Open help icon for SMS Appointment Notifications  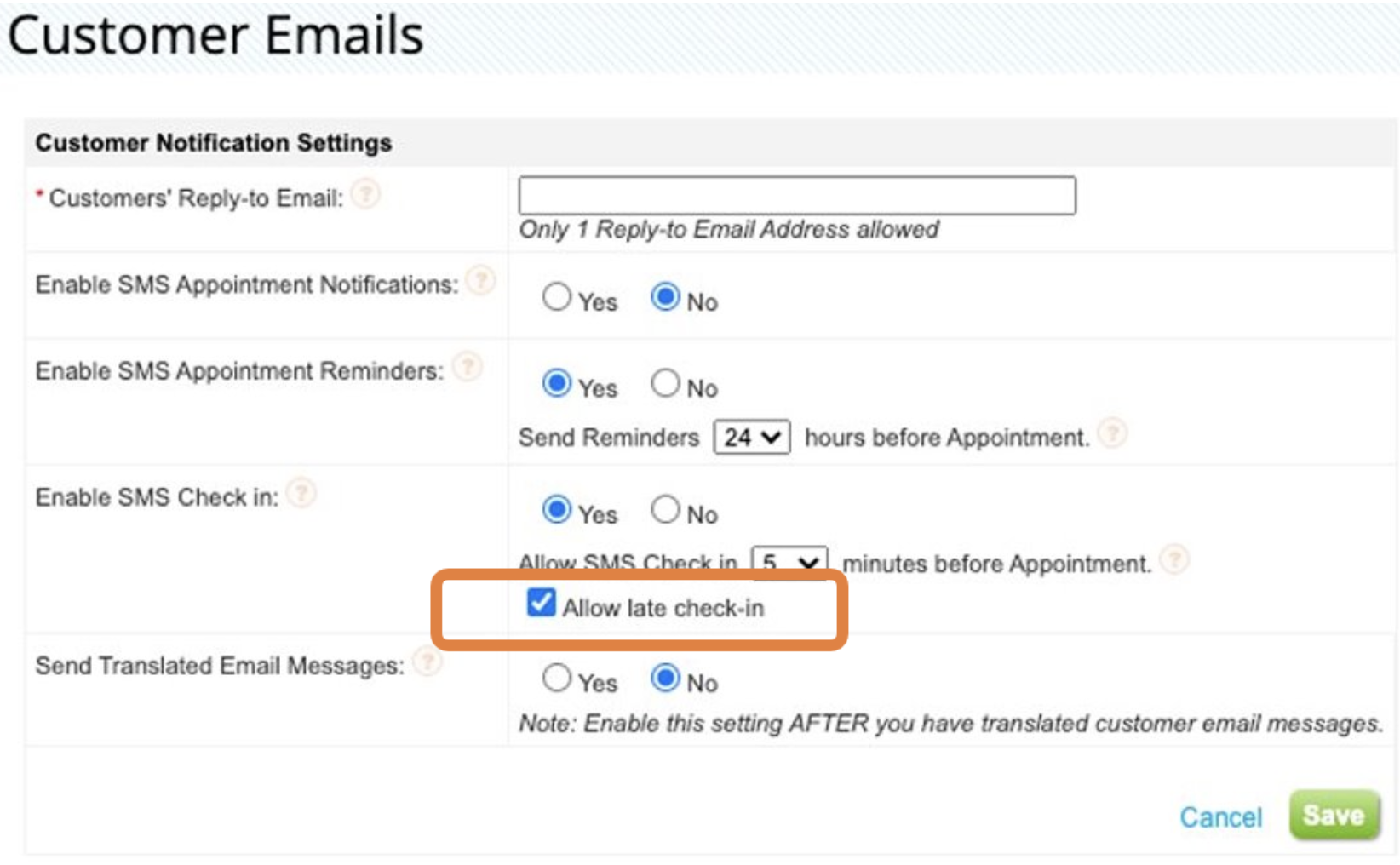(x=481, y=280)
